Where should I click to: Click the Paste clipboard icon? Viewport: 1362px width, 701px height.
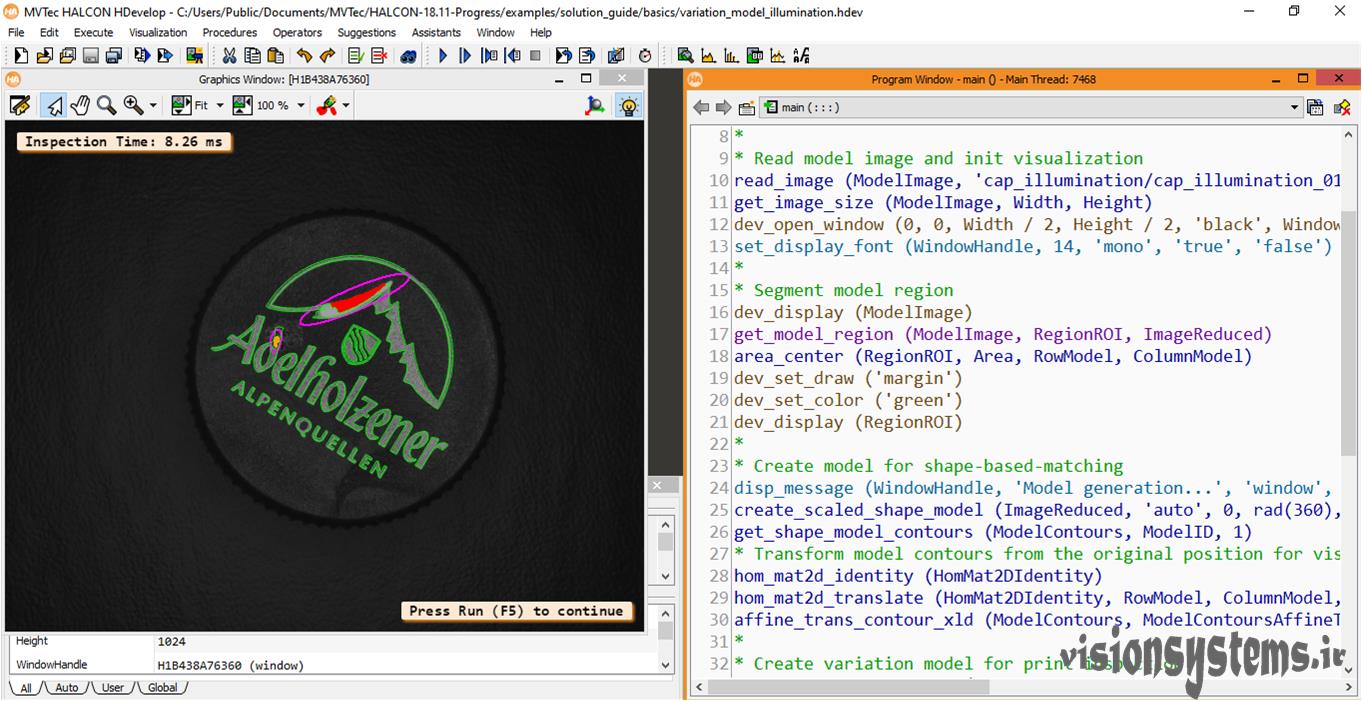tap(275, 56)
